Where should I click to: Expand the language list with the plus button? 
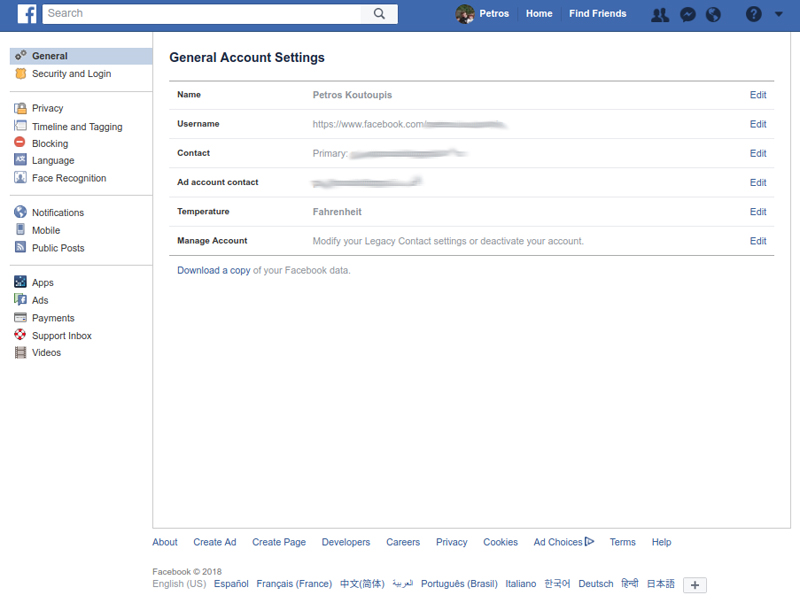click(x=693, y=585)
